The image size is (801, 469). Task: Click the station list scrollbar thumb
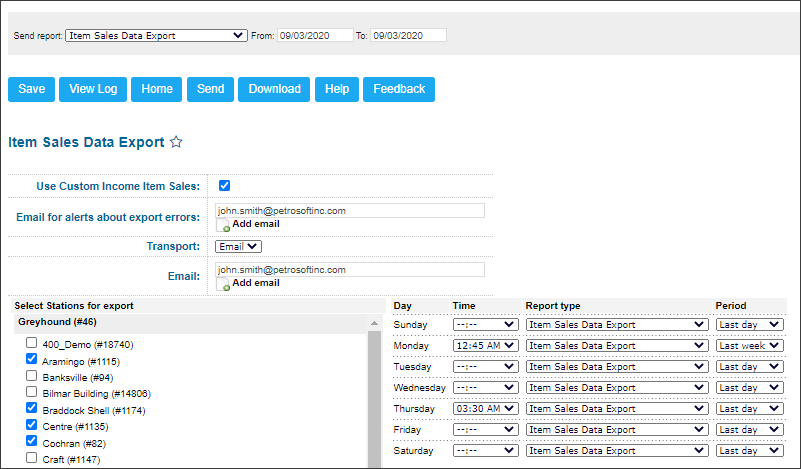pos(374,398)
